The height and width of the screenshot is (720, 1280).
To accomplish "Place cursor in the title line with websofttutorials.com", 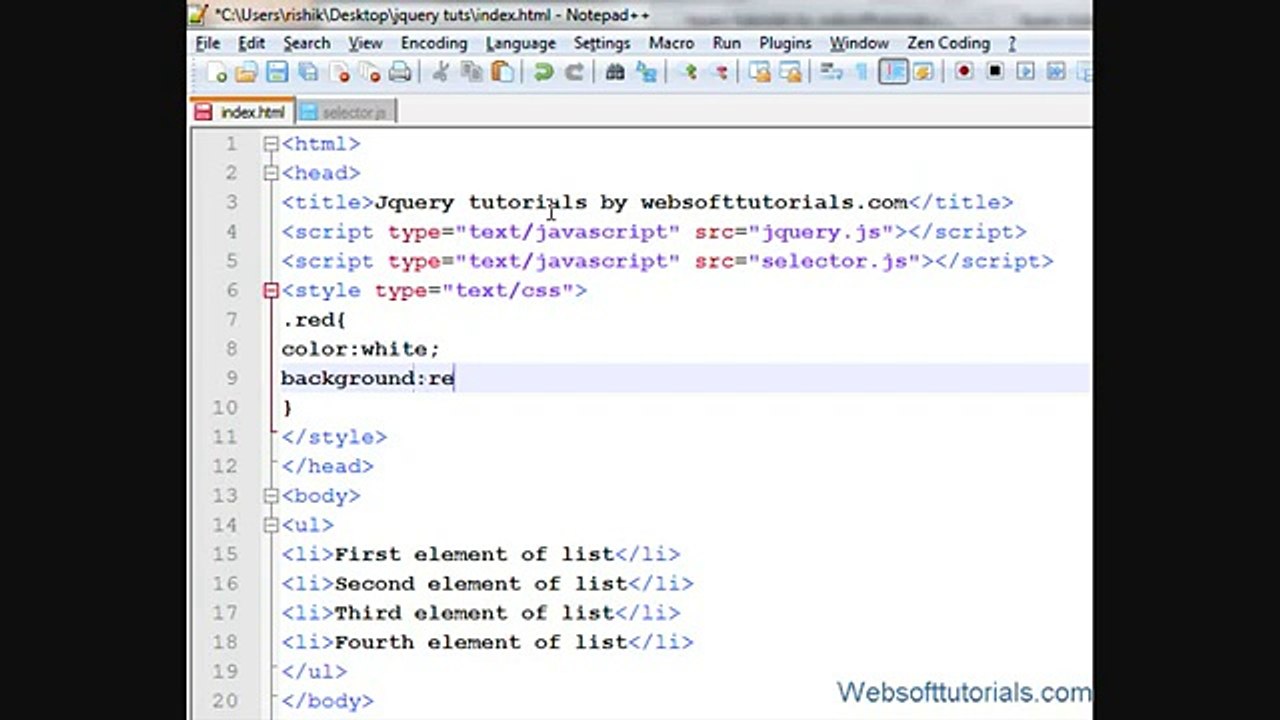I will coord(647,203).
